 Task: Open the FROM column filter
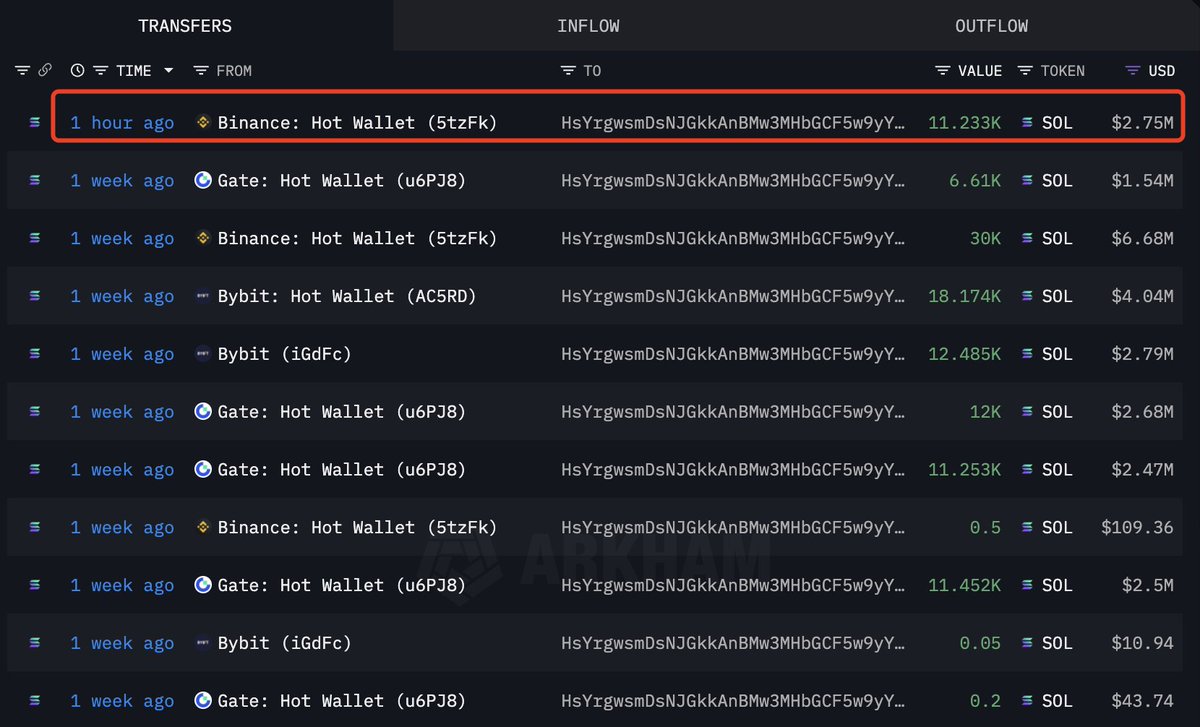(200, 71)
